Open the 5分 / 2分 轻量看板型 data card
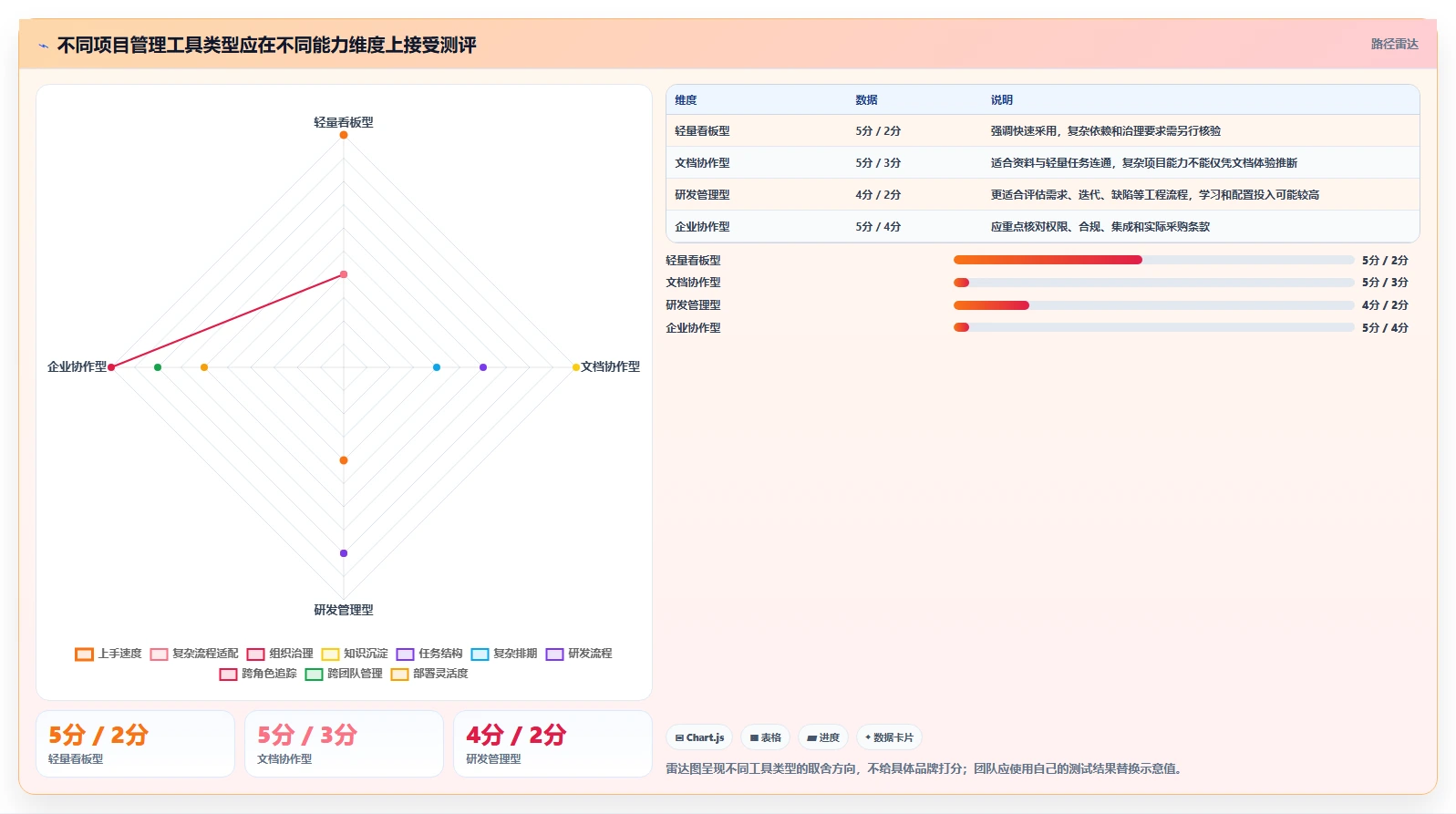1456x814 pixels. (x=135, y=744)
